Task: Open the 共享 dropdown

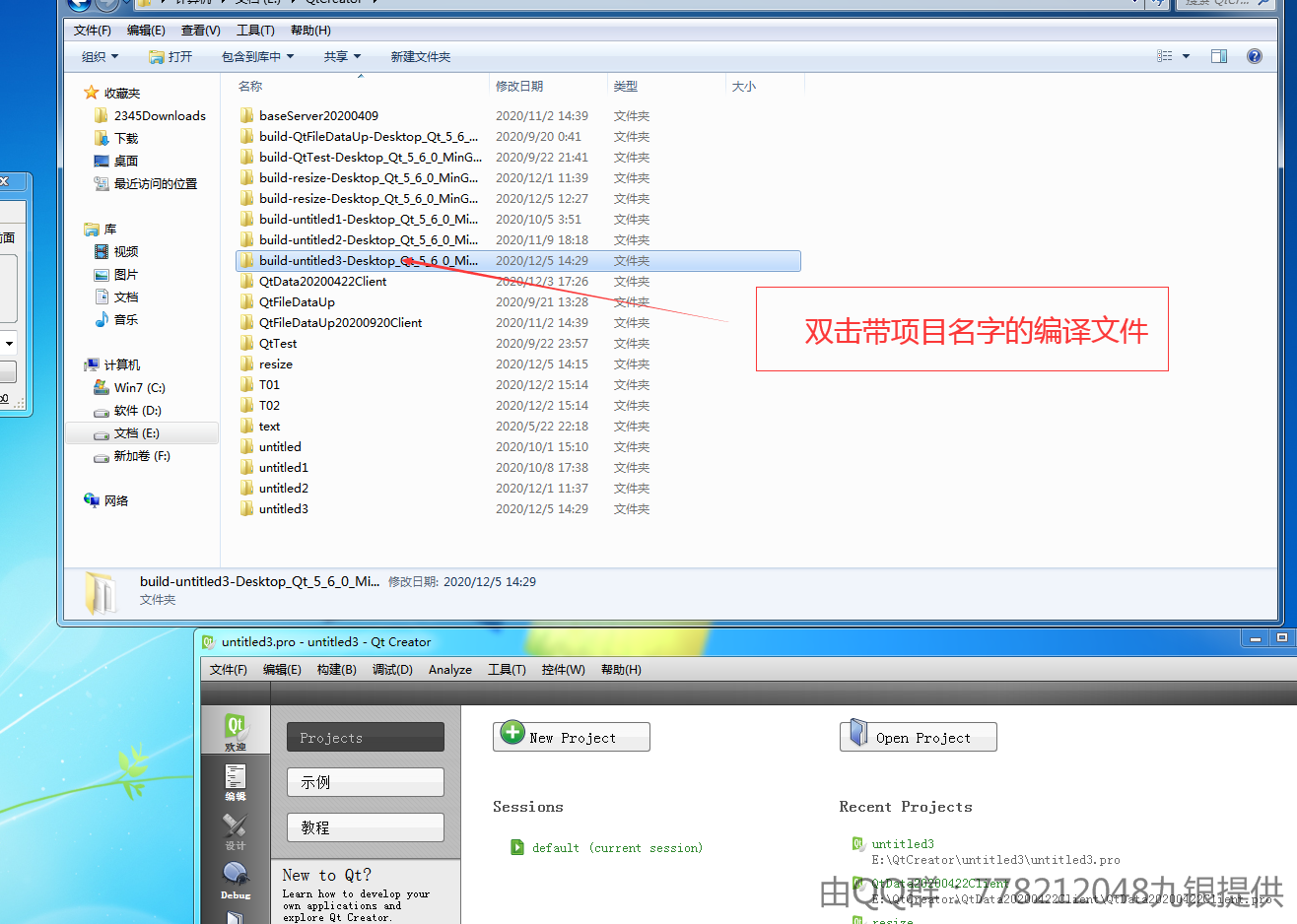Action: 342,56
